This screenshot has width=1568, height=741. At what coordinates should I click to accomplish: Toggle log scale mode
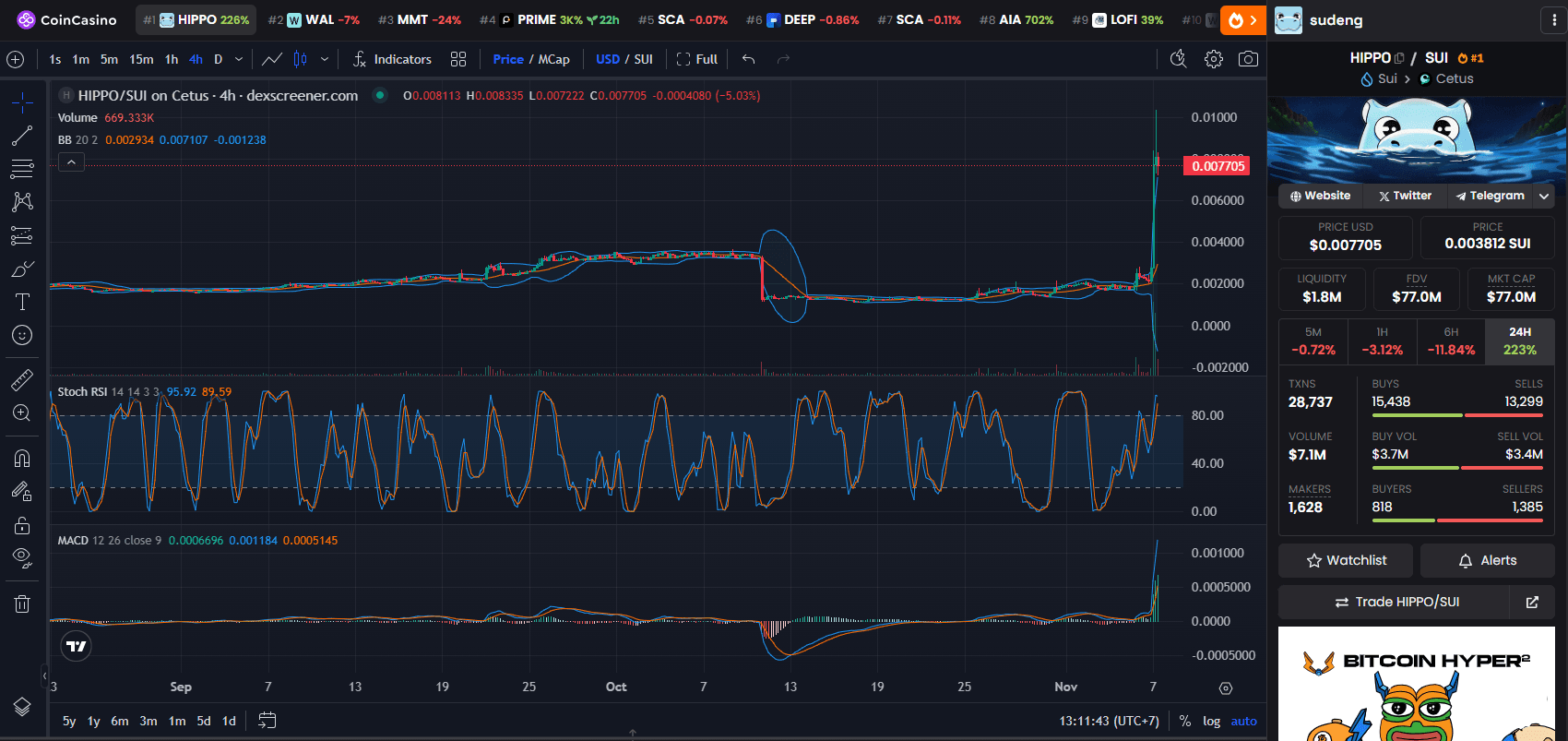click(1212, 721)
